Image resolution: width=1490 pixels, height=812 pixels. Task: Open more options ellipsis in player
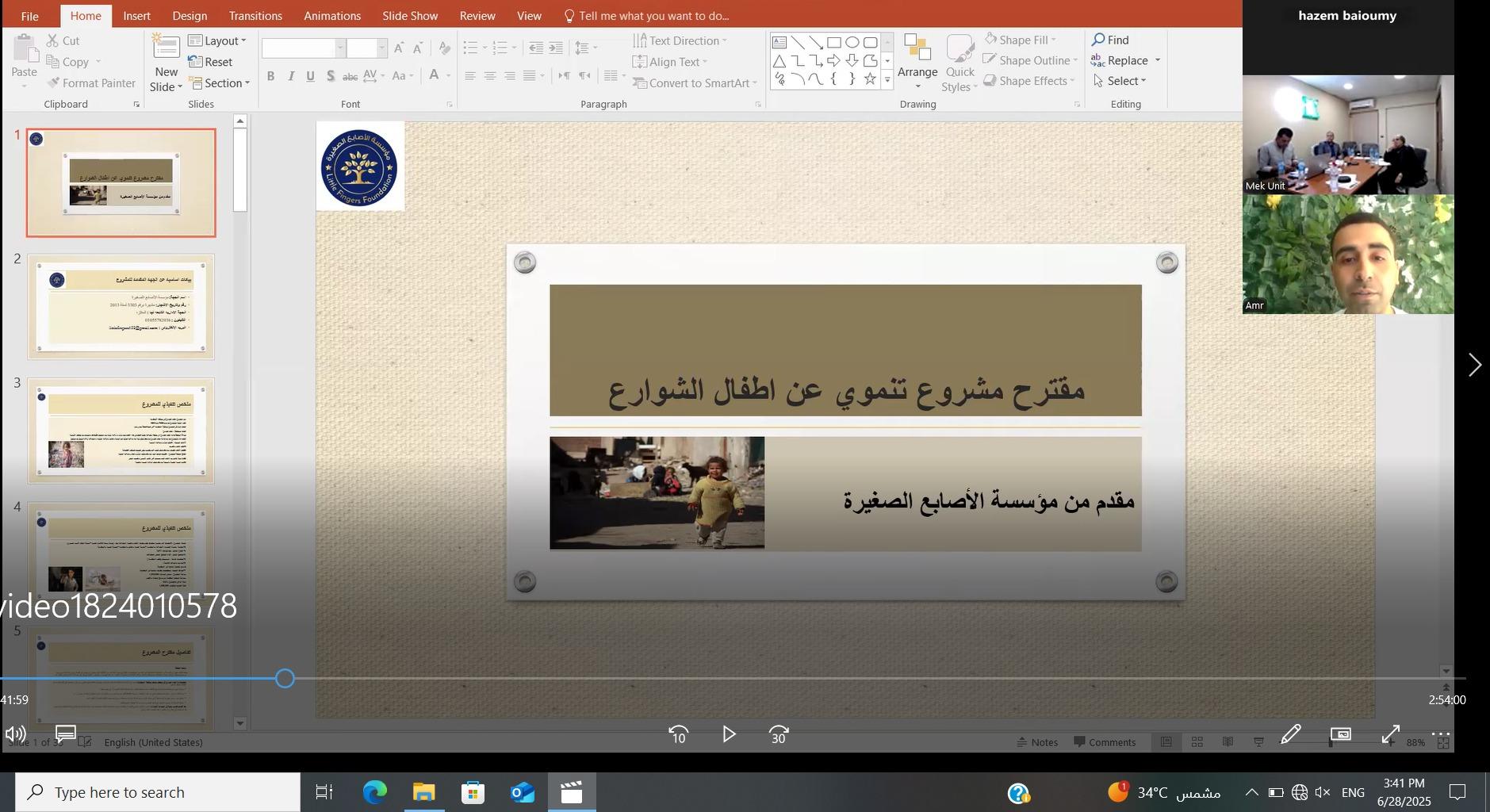pyautogui.click(x=1441, y=734)
